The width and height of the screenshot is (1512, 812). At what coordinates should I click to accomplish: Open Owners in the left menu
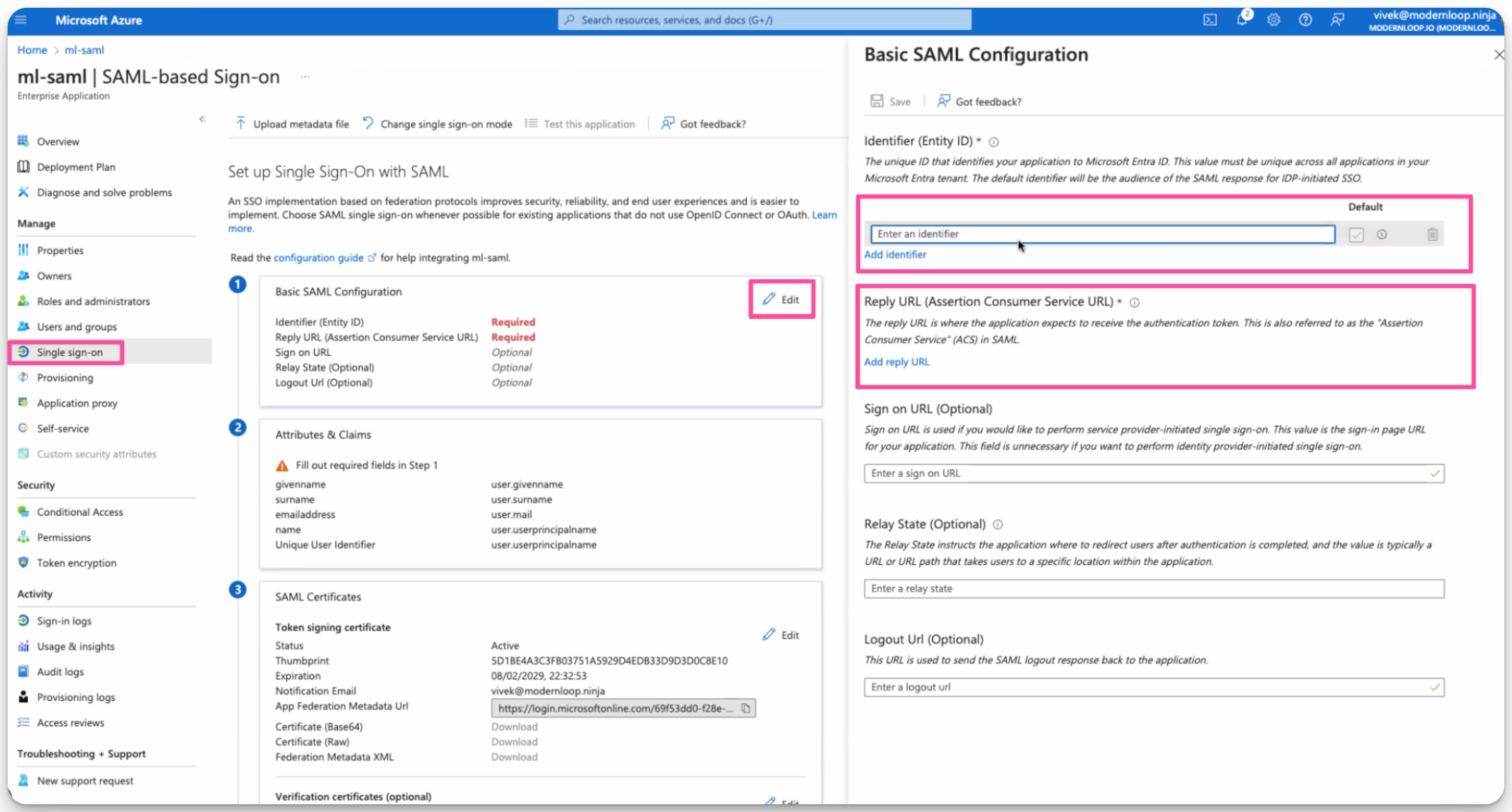coord(54,276)
